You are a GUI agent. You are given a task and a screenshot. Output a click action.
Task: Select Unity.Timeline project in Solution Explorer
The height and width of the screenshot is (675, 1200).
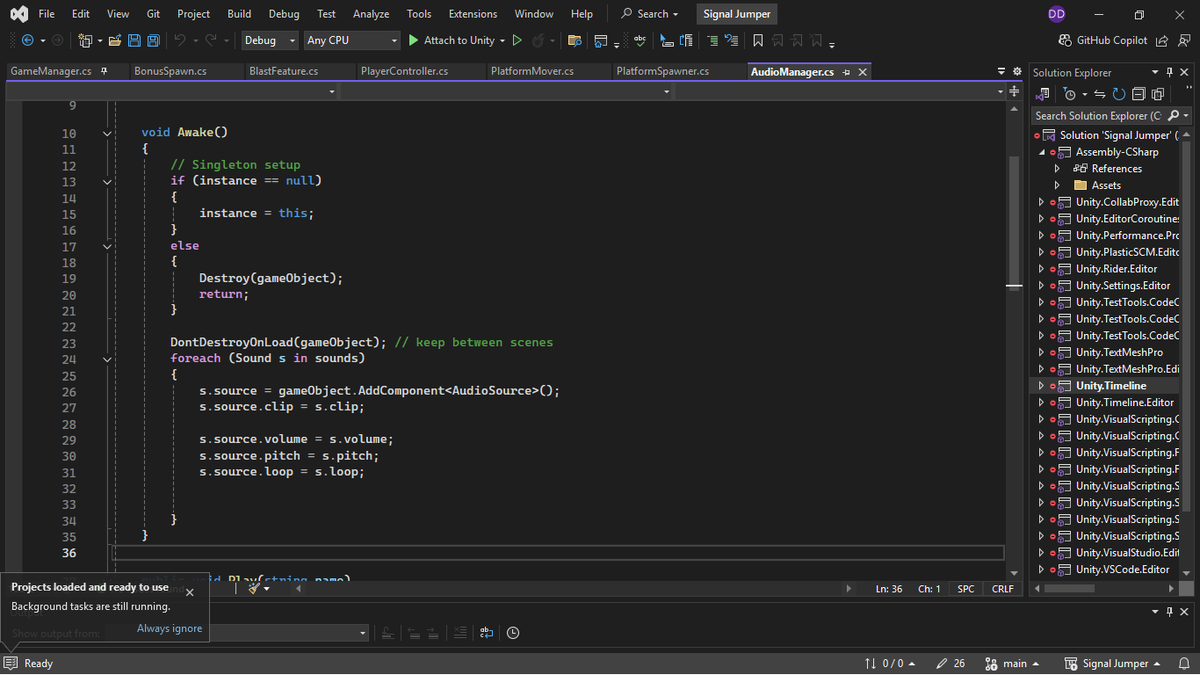click(x=1111, y=385)
